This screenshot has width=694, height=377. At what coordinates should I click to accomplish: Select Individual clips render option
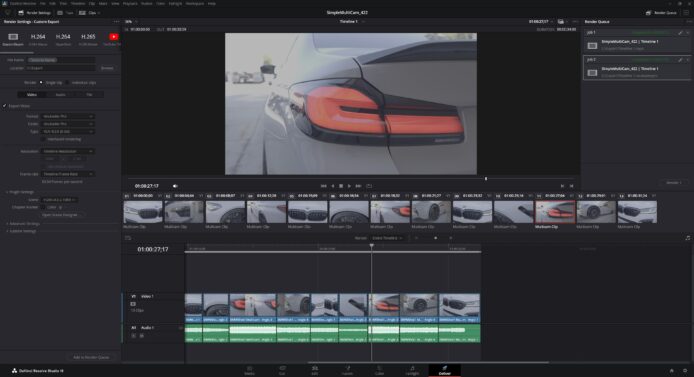(68, 82)
